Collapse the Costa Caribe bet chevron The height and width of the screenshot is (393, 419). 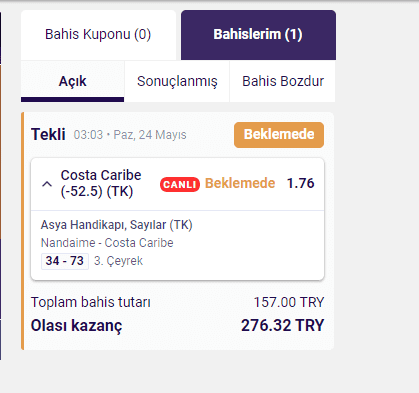pyautogui.click(x=47, y=184)
